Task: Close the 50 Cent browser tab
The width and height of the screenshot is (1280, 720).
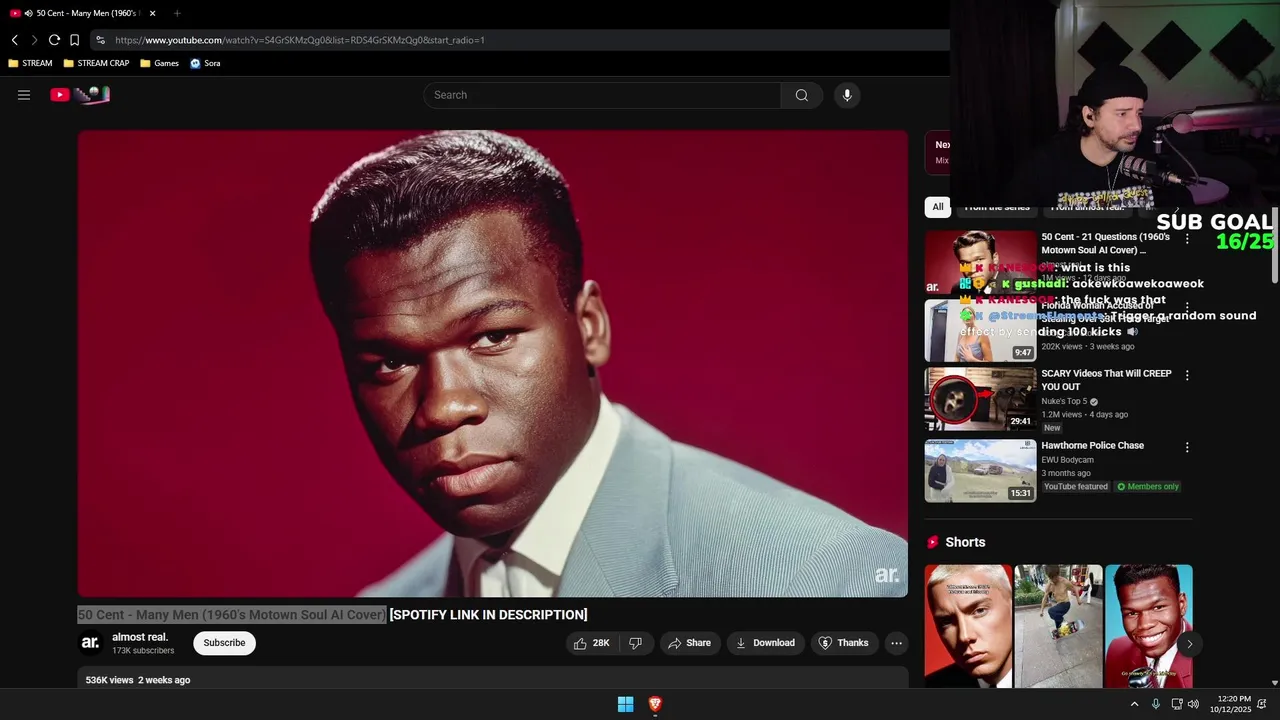Action: 152,14
